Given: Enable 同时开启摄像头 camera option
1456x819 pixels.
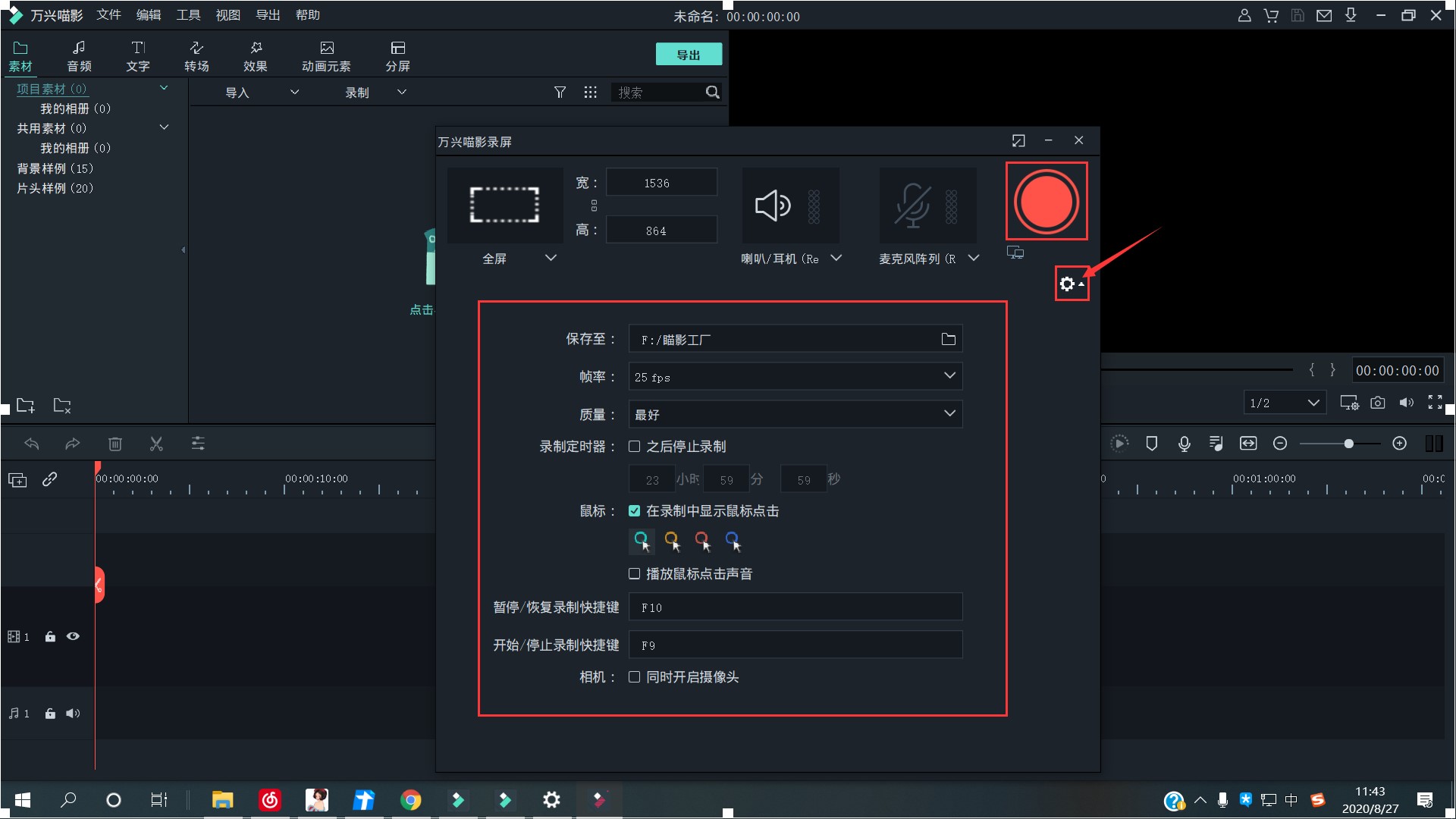Looking at the screenshot, I should pos(635,677).
